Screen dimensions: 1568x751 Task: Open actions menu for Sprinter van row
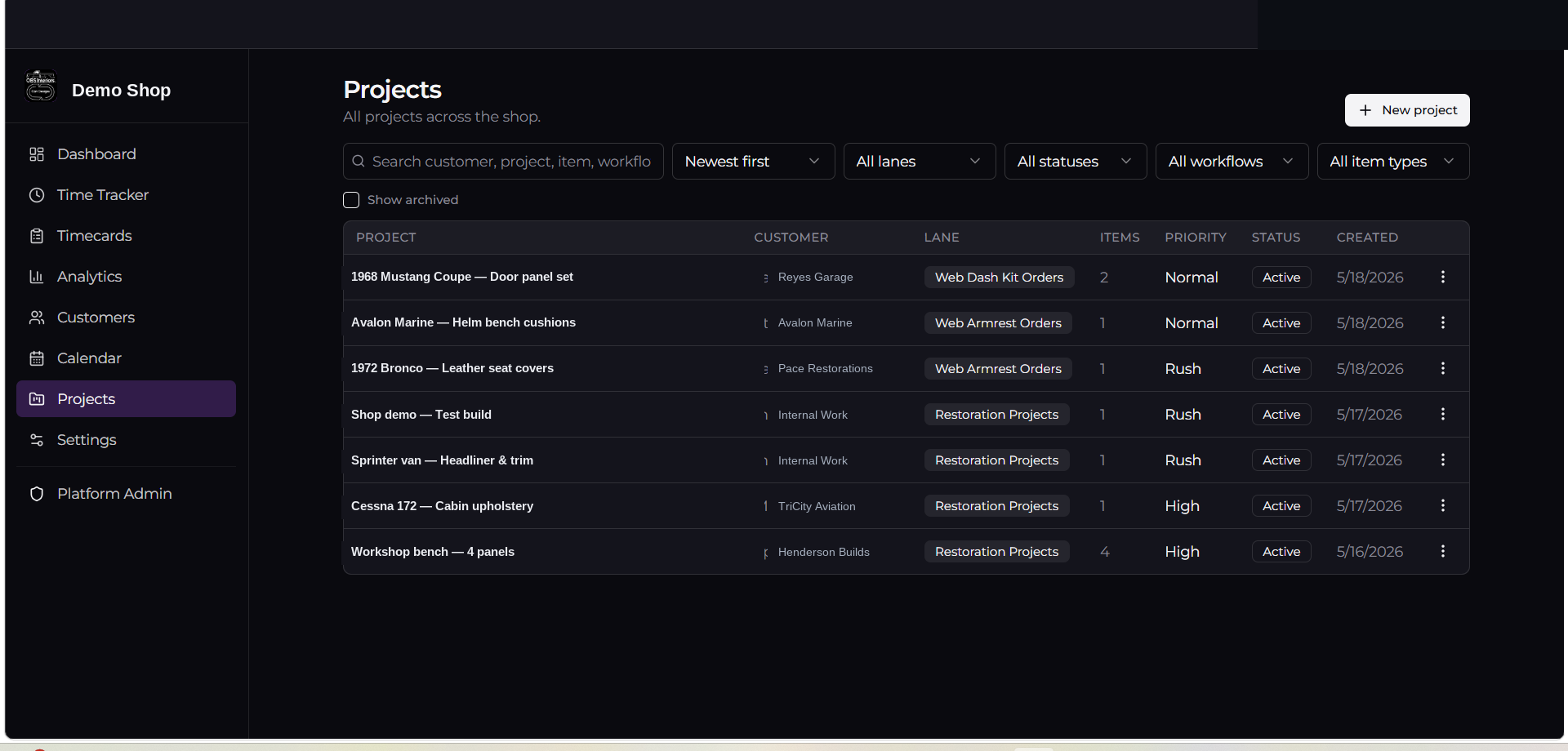(x=1443, y=460)
